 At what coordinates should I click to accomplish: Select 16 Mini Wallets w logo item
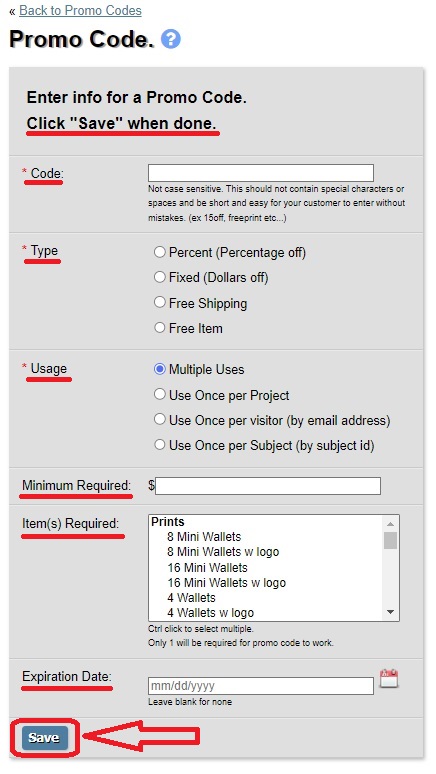pos(227,582)
